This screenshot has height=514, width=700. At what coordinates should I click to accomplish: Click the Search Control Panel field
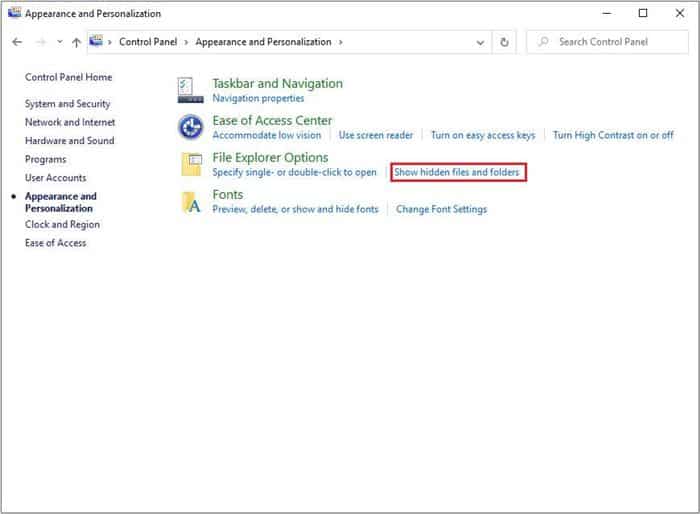click(608, 42)
